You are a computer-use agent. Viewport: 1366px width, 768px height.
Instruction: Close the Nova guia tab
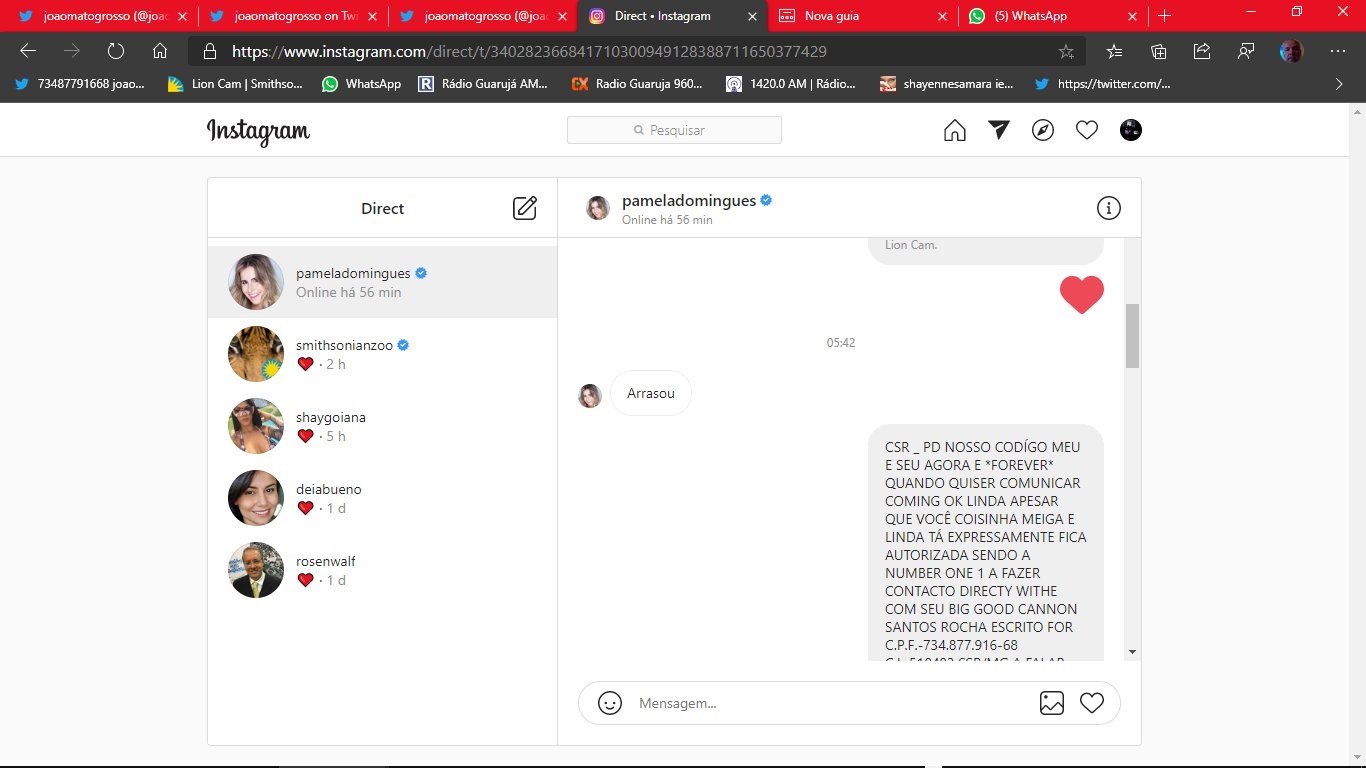(x=942, y=16)
